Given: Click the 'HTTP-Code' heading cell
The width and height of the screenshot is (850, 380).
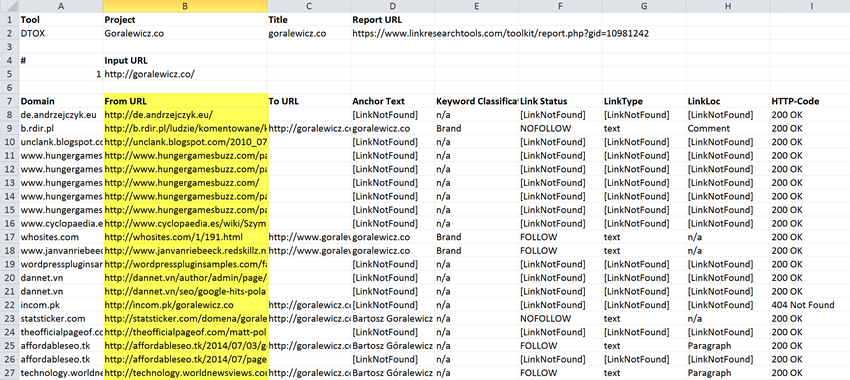Looking at the screenshot, I should (810, 101).
